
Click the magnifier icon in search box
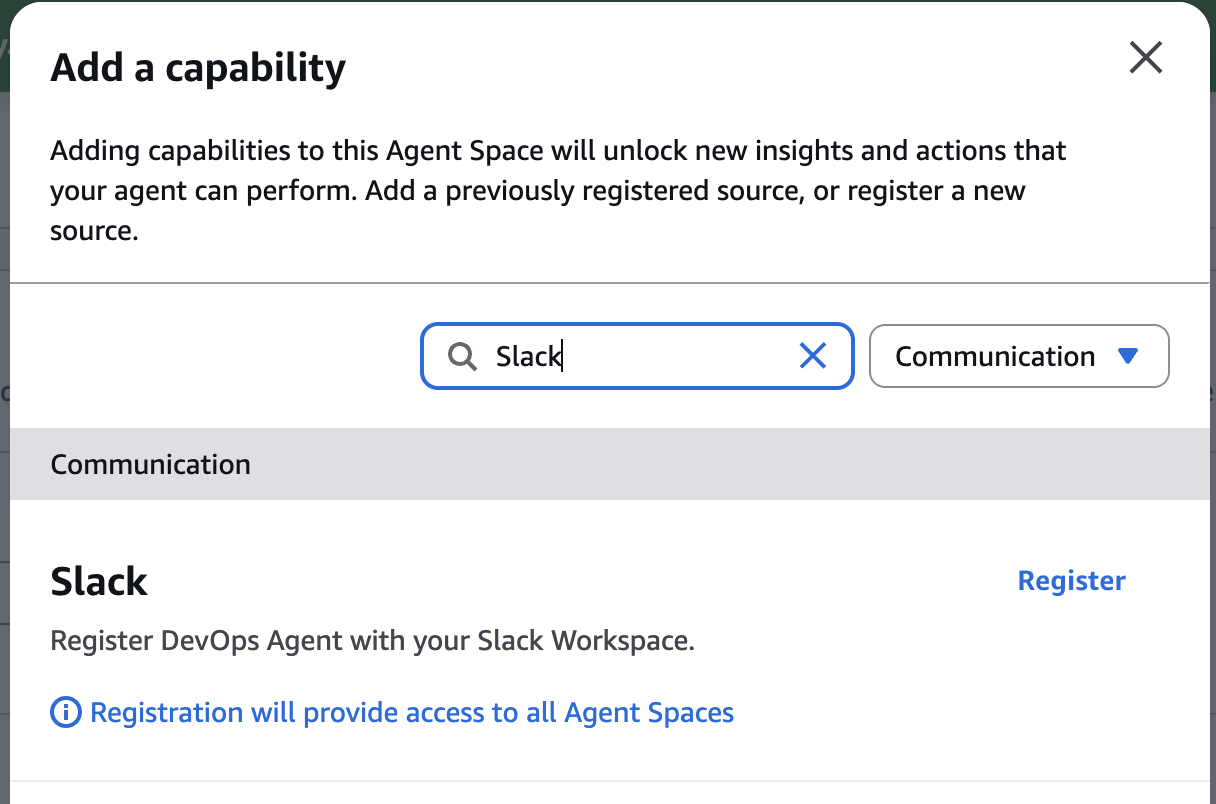pyautogui.click(x=462, y=356)
